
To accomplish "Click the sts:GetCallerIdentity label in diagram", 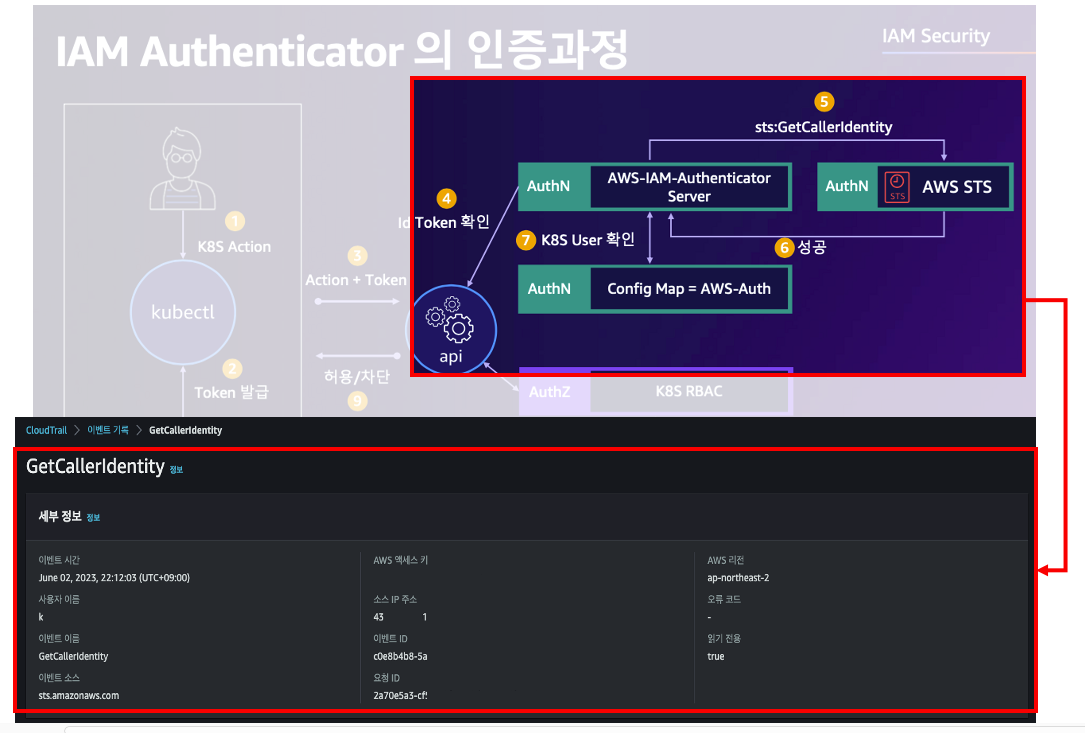I will tap(823, 127).
